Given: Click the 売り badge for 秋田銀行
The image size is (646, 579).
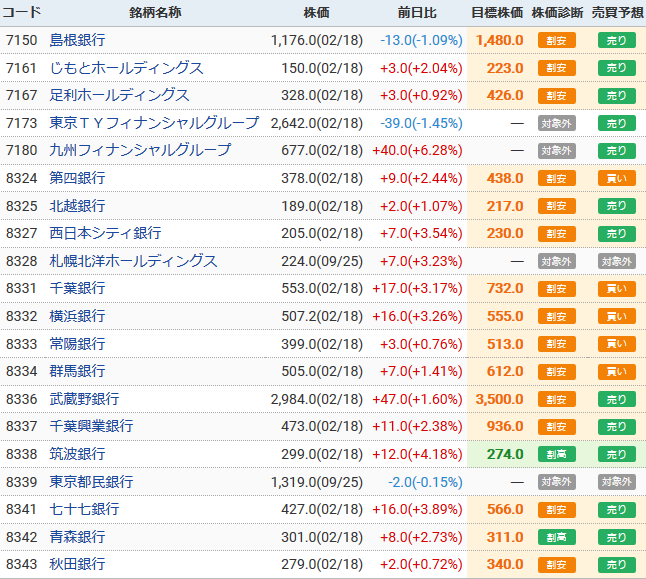Looking at the screenshot, I should click(617, 565).
